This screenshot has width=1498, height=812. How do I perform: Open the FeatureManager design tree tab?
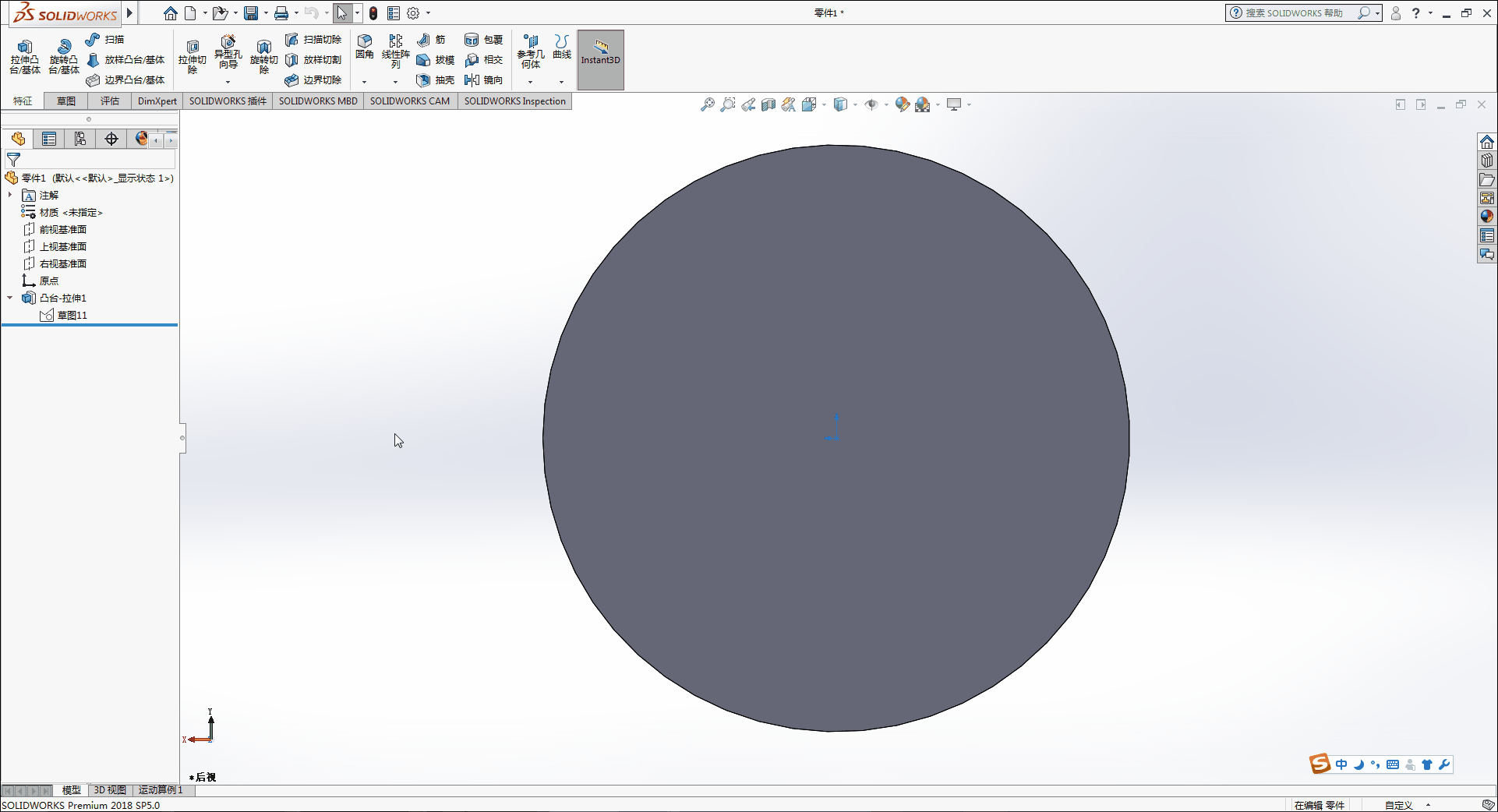pos(18,139)
